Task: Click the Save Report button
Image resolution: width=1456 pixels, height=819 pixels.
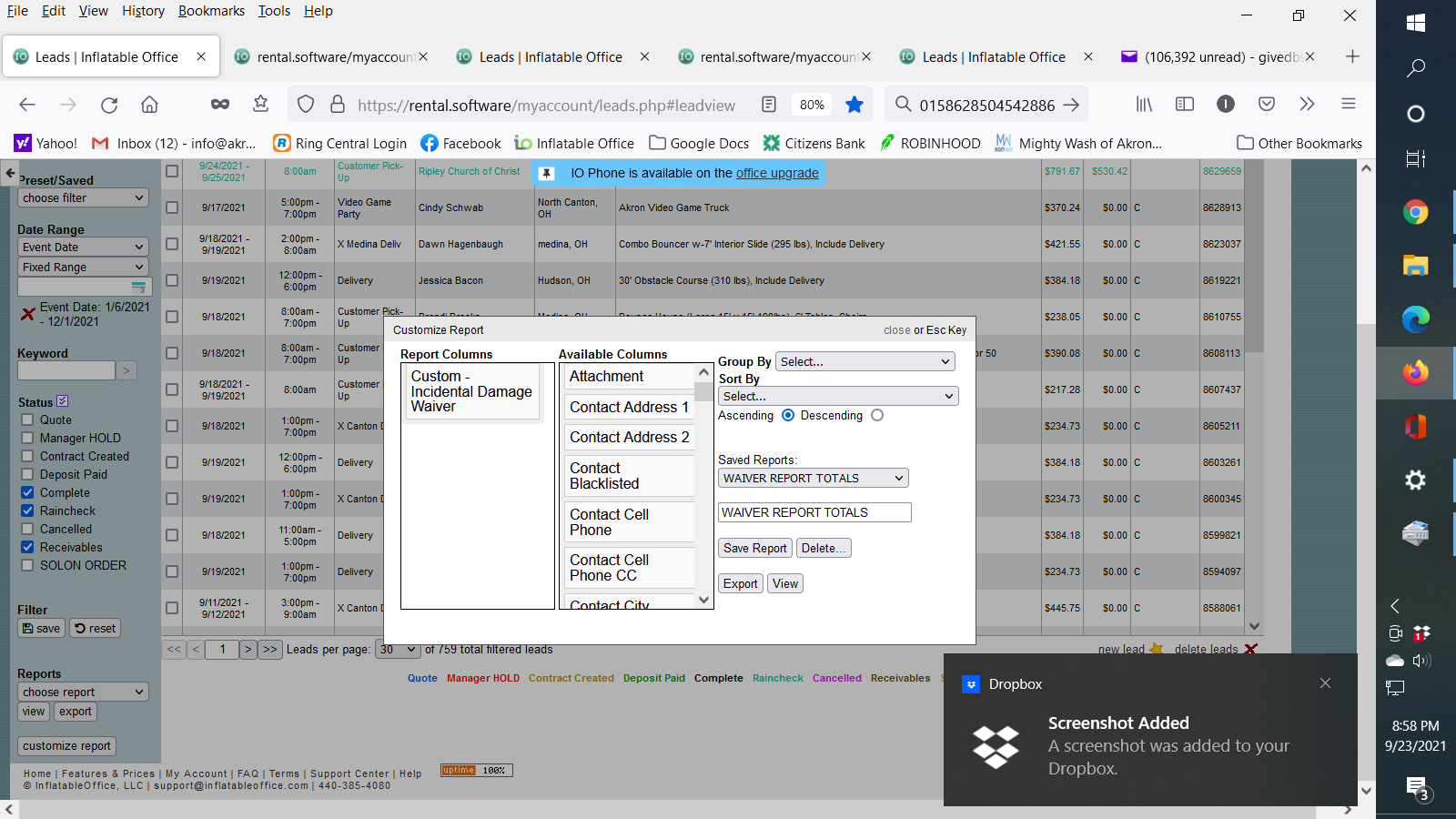Action: (754, 548)
